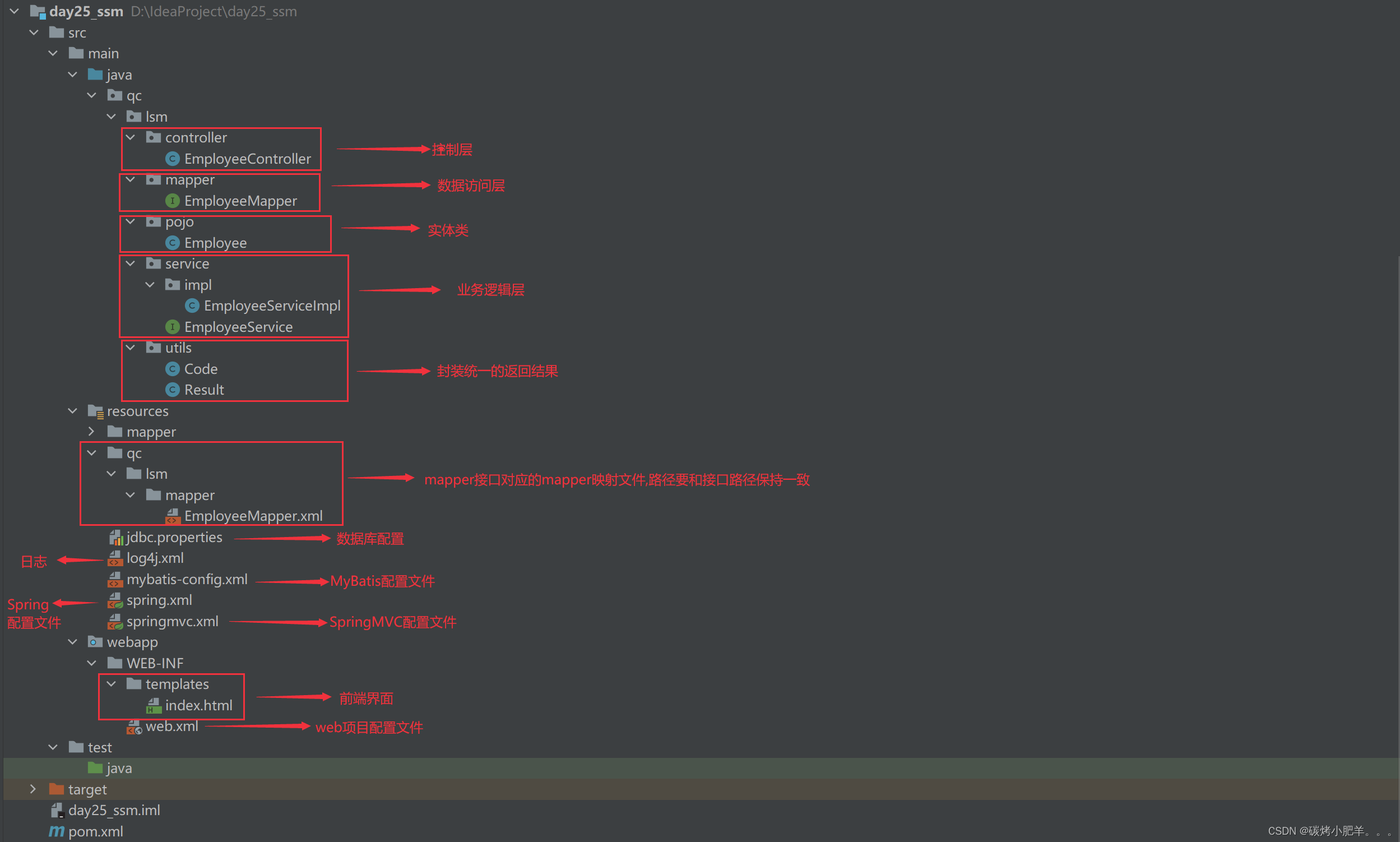Select mybatis-config.xml file
The height and width of the screenshot is (842, 1400).
pyautogui.click(x=187, y=579)
